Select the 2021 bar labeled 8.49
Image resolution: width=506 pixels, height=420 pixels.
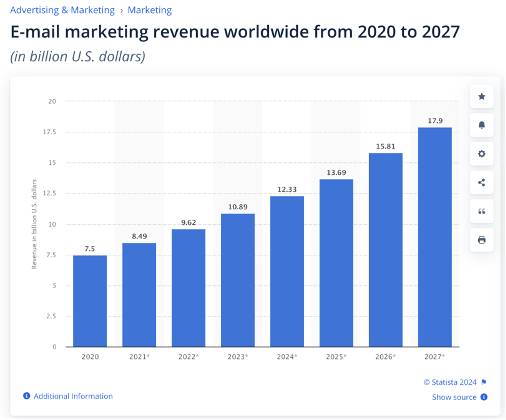pyautogui.click(x=139, y=295)
